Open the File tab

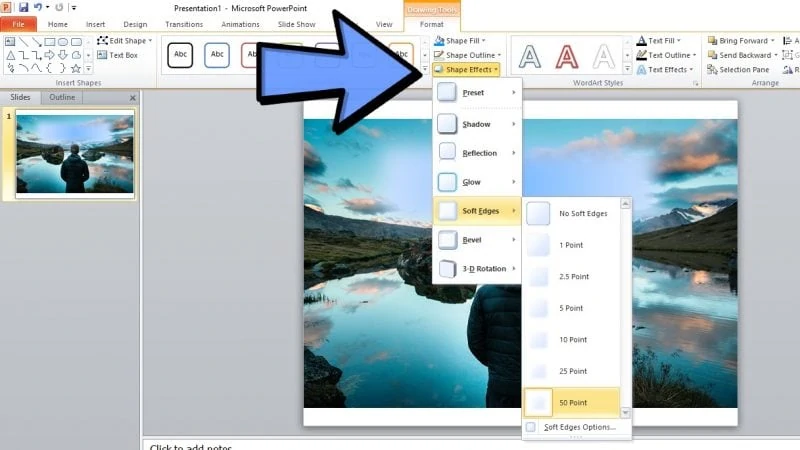click(18, 24)
